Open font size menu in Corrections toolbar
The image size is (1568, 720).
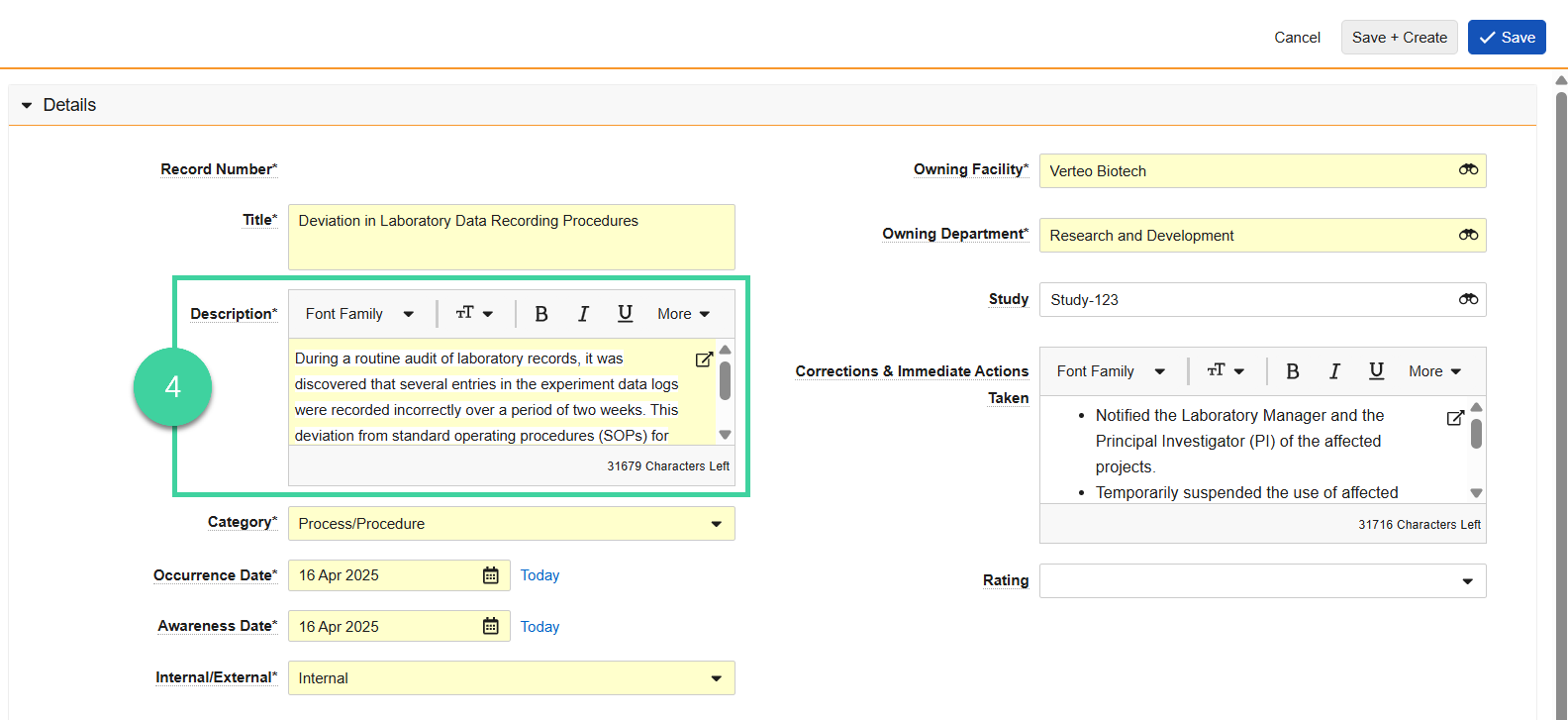pyautogui.click(x=1225, y=371)
